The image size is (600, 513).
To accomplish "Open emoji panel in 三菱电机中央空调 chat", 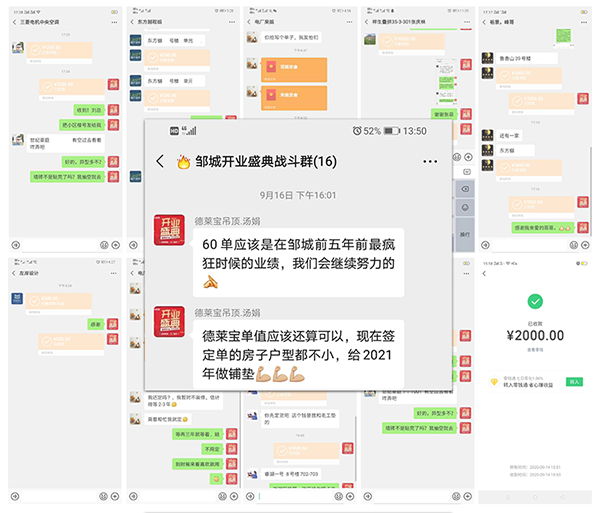I will 104,245.
